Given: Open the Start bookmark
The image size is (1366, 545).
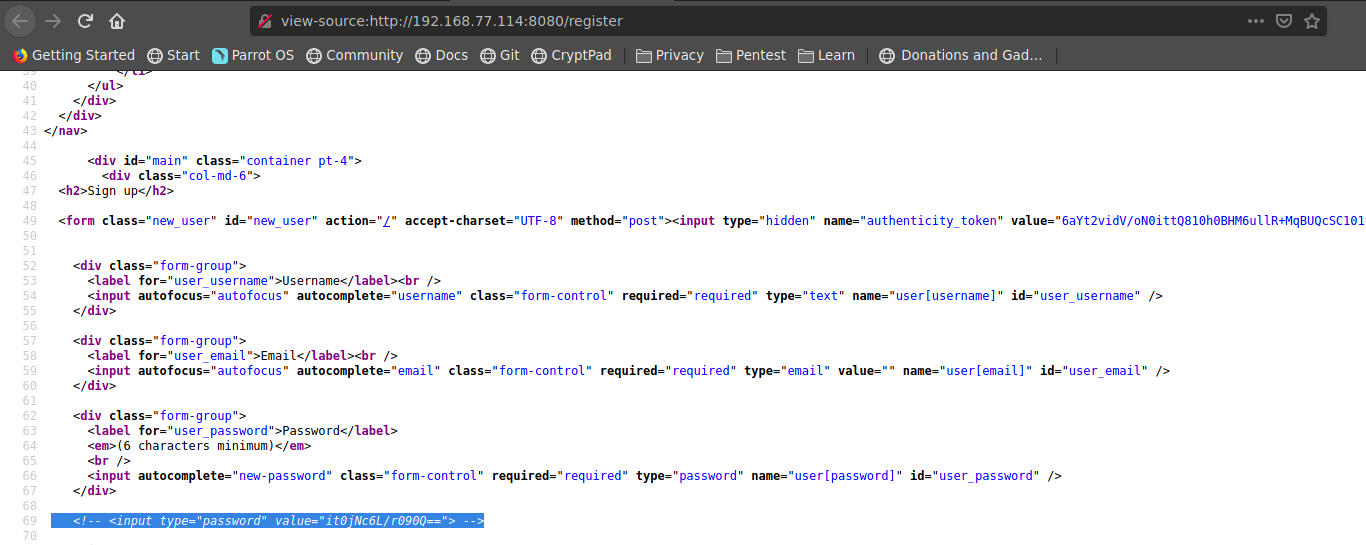Looking at the screenshot, I should [174, 55].
